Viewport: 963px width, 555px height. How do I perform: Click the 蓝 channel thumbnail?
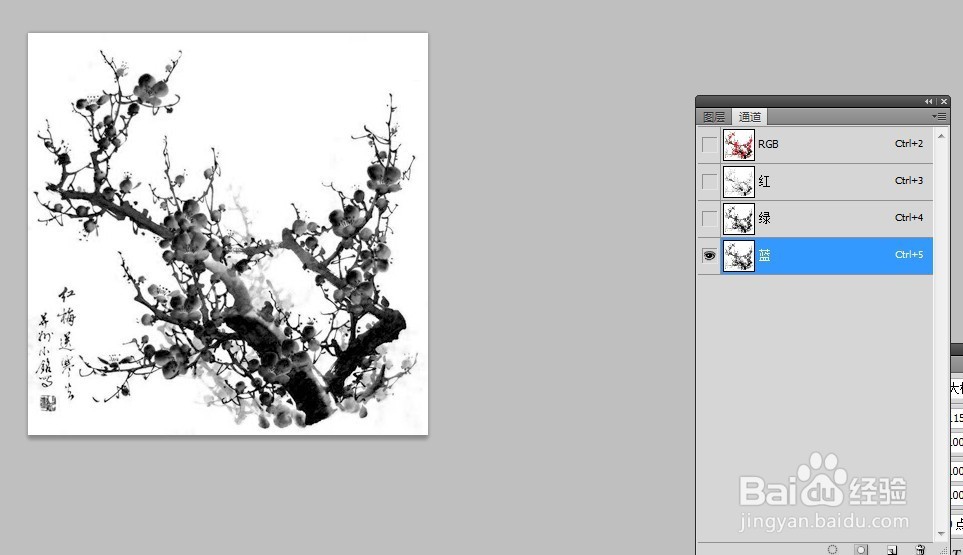coord(738,255)
